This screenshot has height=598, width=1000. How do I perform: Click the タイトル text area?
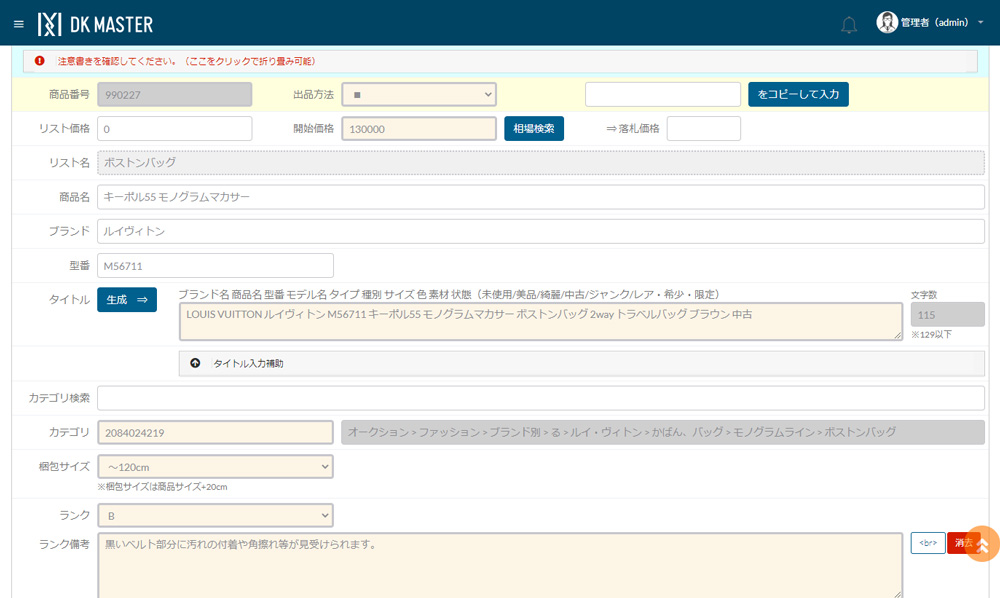(541, 321)
